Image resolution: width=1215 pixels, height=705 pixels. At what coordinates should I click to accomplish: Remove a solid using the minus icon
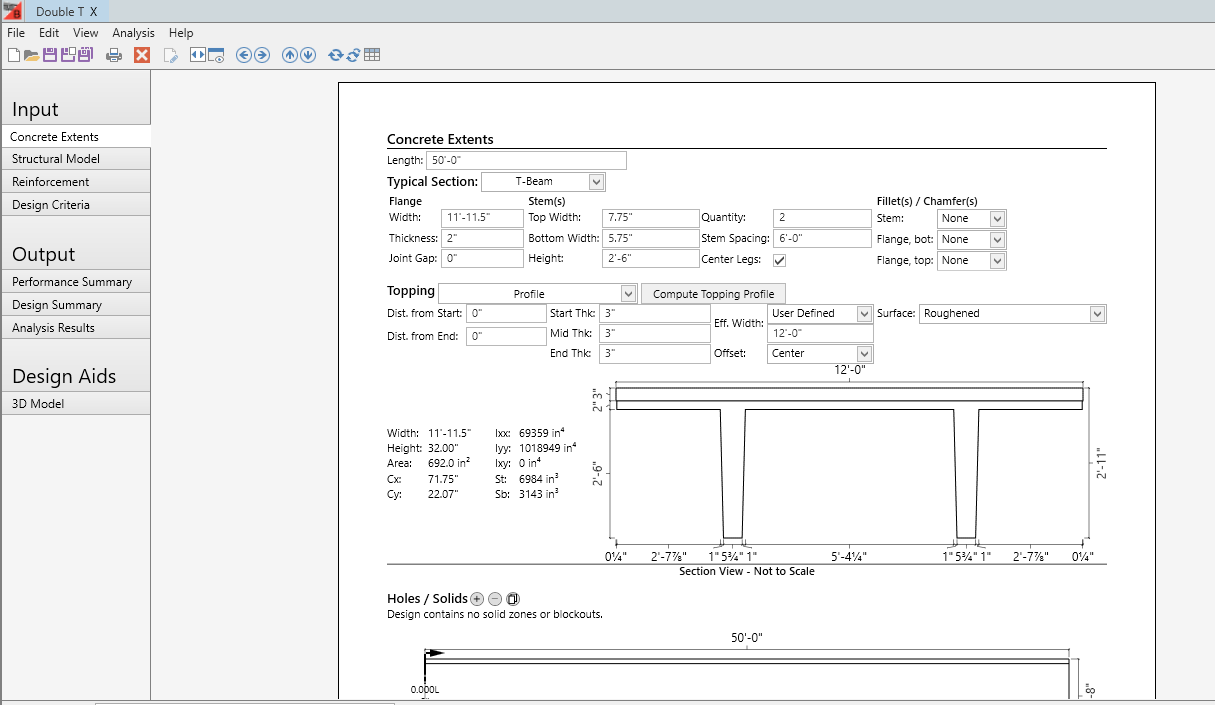497,598
